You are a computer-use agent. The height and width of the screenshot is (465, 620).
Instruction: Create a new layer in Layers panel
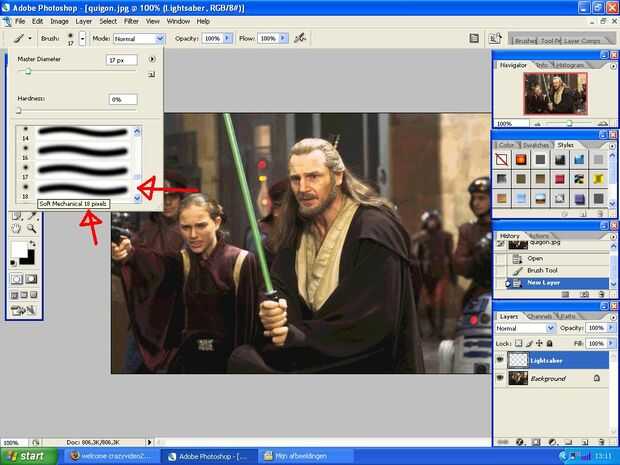pyautogui.click(x=585, y=442)
